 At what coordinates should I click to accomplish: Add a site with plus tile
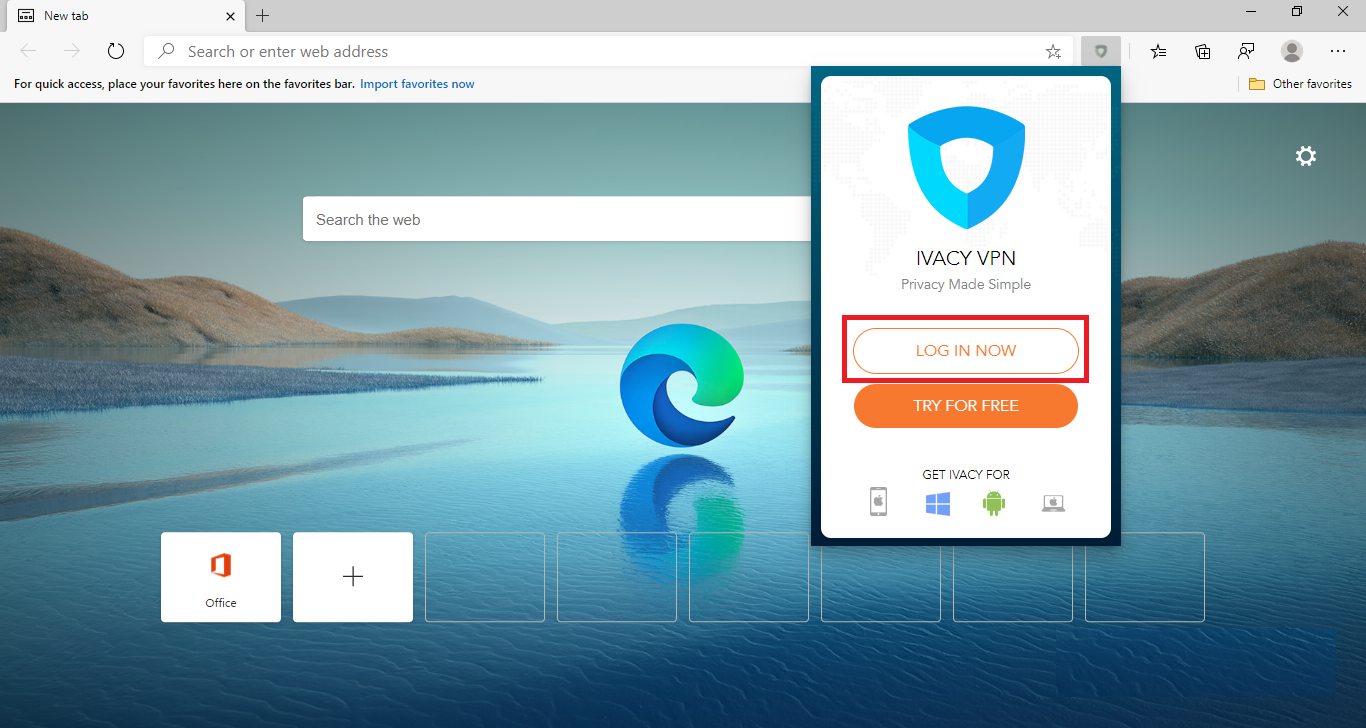pos(353,577)
